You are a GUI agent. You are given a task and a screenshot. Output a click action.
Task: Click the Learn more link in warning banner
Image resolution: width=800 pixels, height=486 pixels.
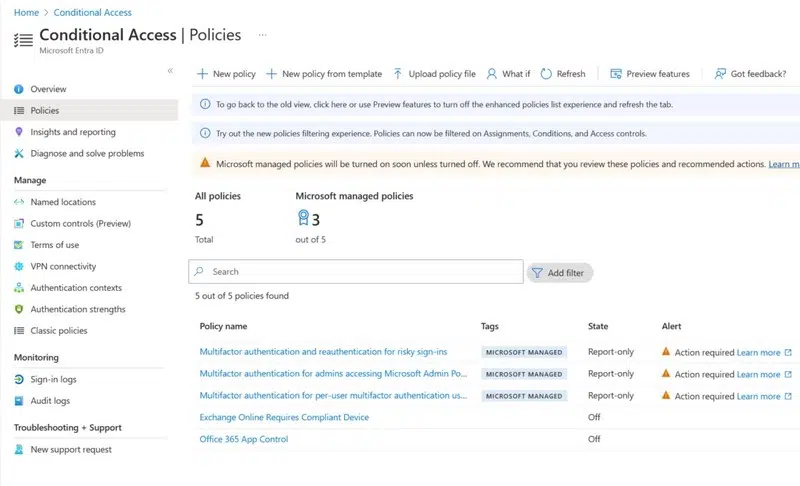pyautogui.click(x=784, y=164)
